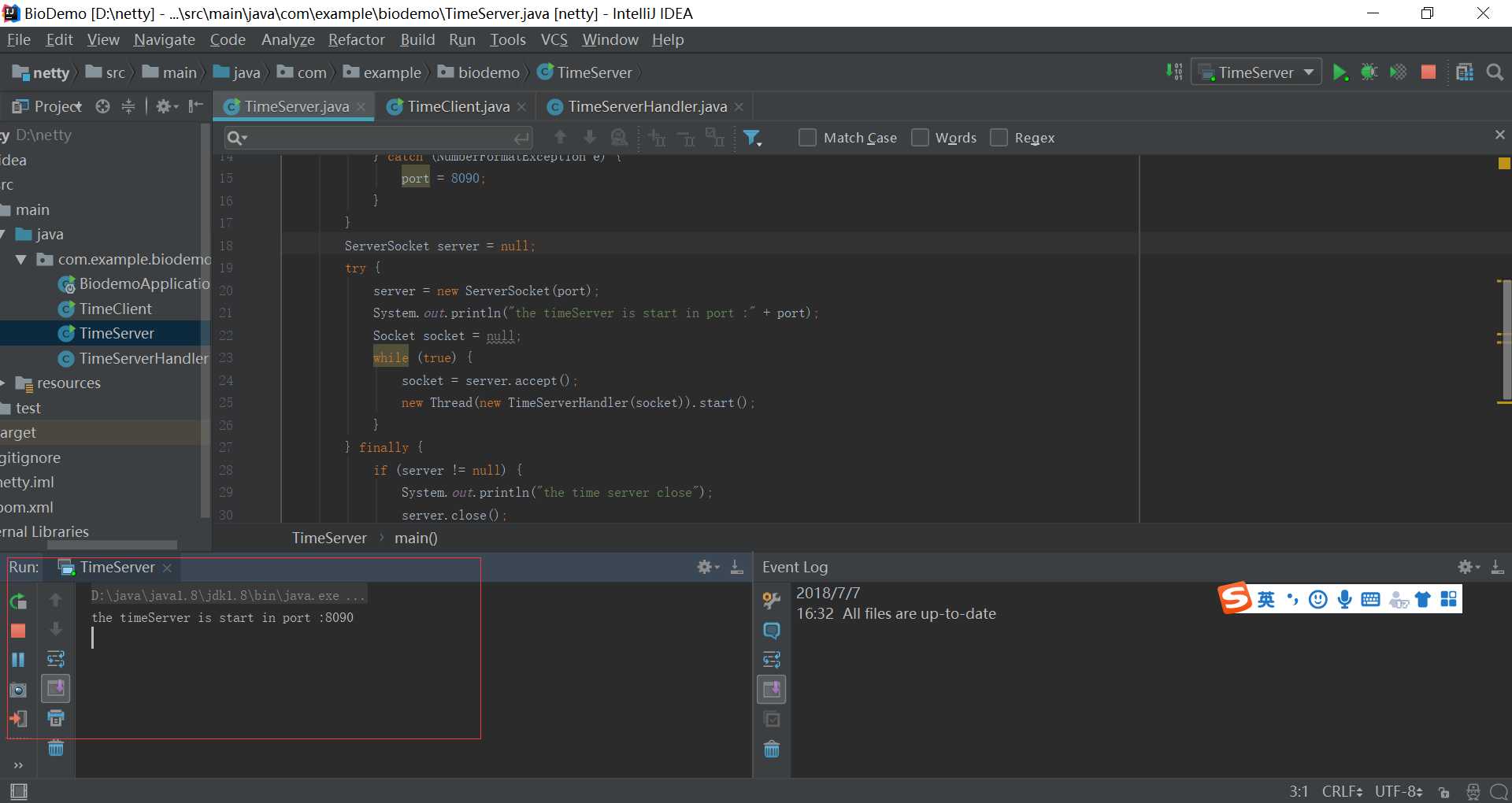Enable the Regex checkbox
1512x803 pixels.
click(x=999, y=138)
